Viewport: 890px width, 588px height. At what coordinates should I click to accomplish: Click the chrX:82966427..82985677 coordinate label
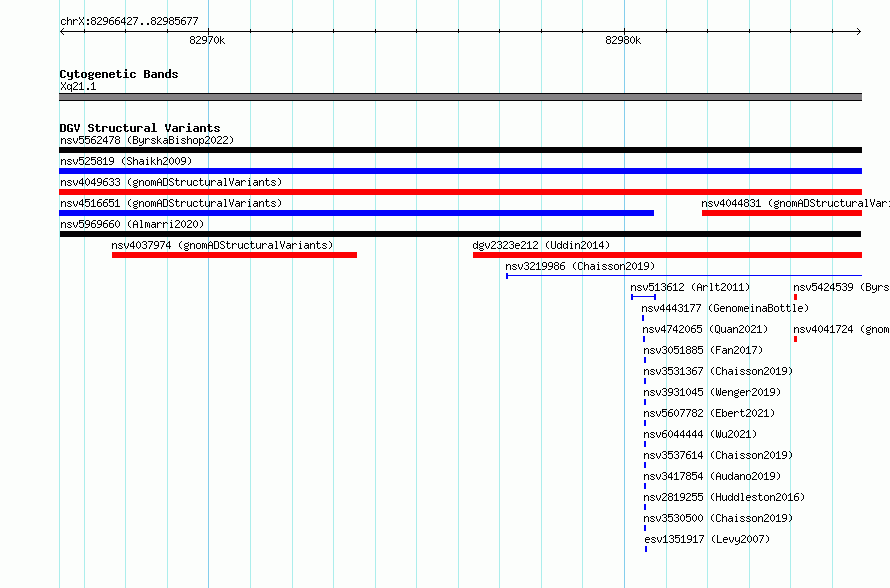click(x=129, y=21)
